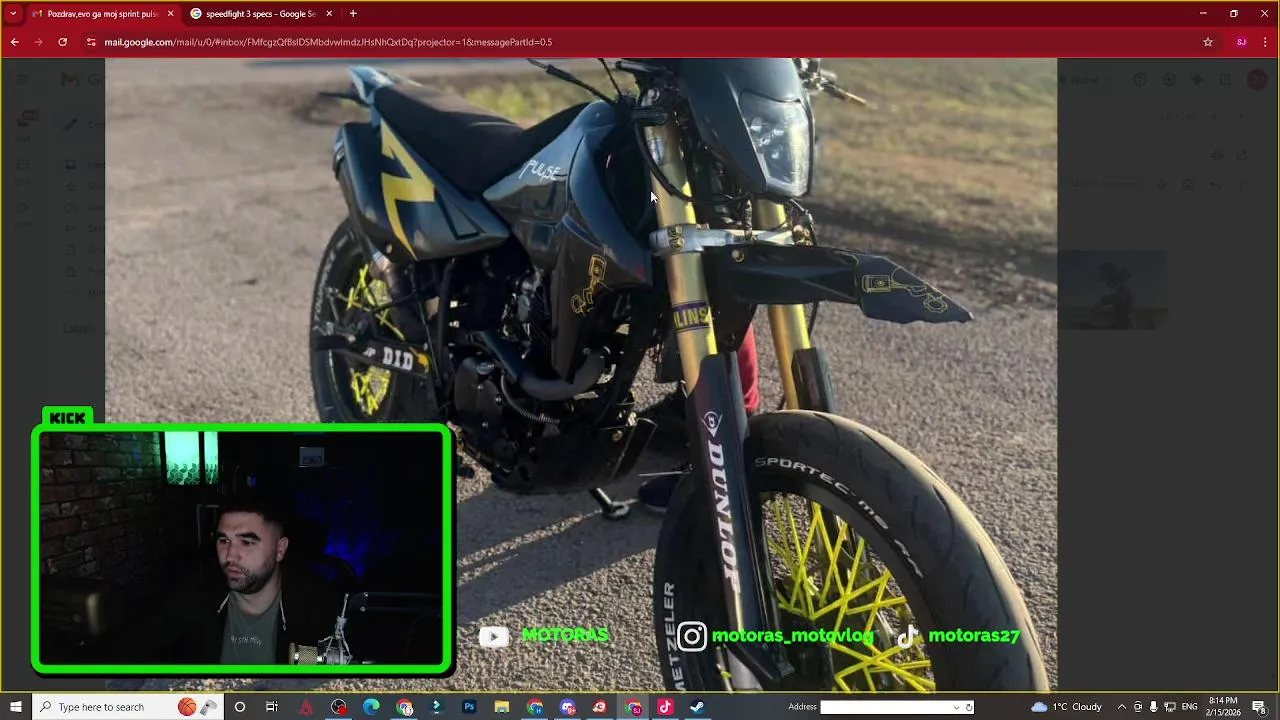The height and width of the screenshot is (720, 1280).
Task: View site information for mail.google.com
Action: tap(91, 42)
